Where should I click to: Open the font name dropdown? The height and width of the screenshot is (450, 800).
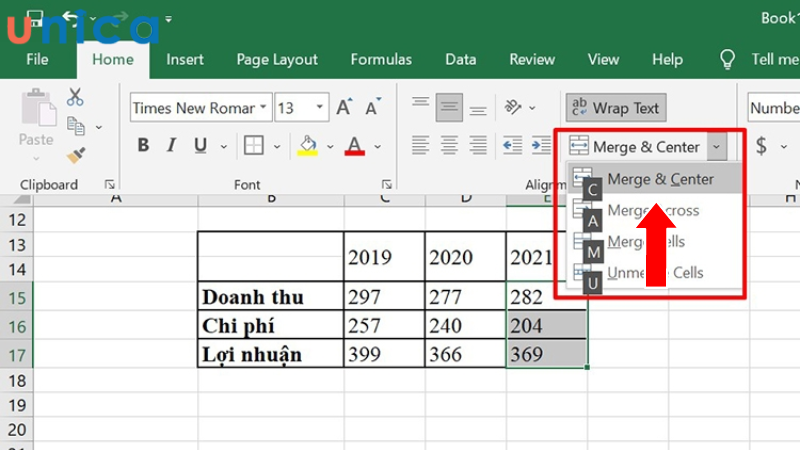tap(263, 107)
